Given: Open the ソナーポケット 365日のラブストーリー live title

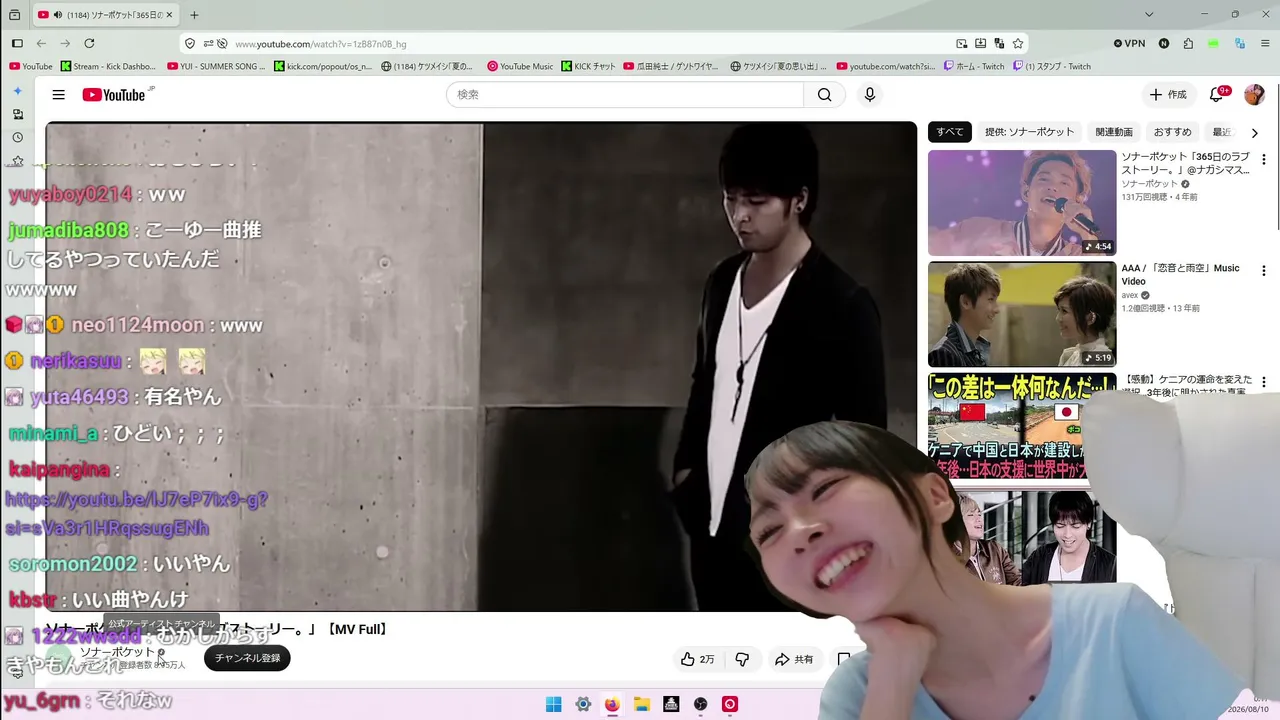Looking at the screenshot, I should [1185, 164].
